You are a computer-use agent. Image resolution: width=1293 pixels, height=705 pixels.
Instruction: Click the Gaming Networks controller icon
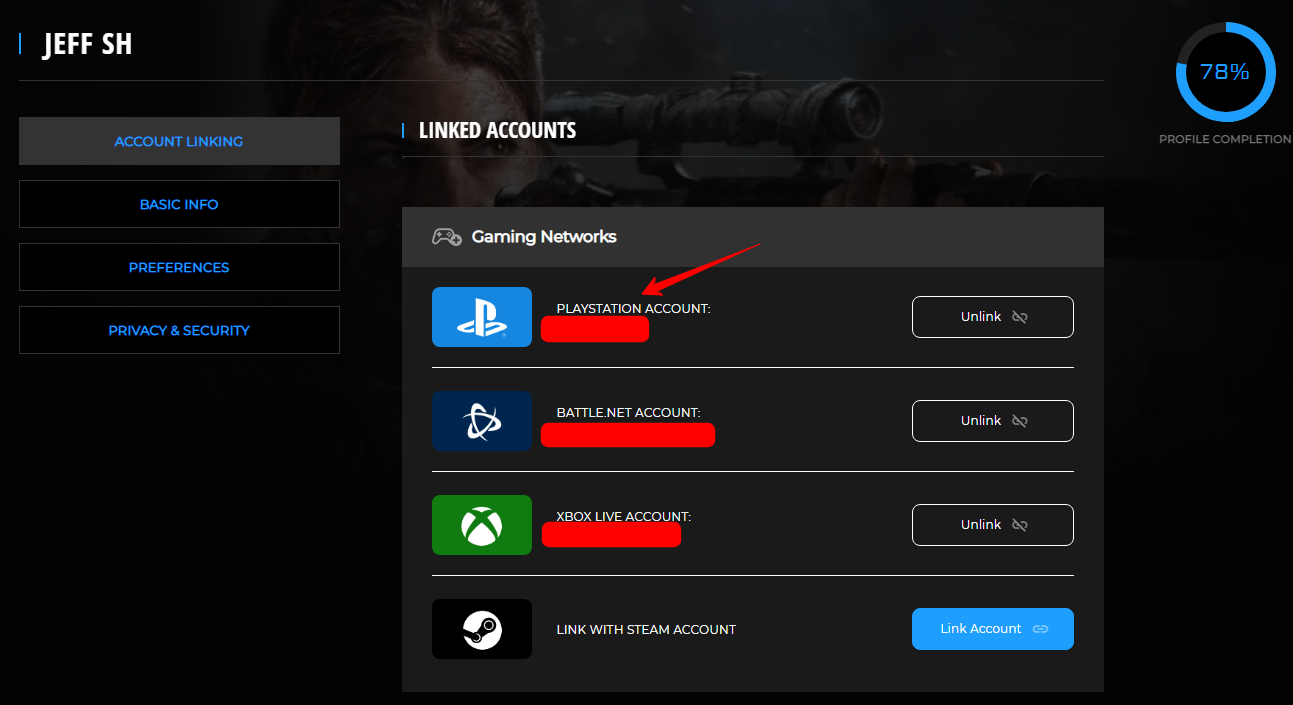click(x=446, y=237)
